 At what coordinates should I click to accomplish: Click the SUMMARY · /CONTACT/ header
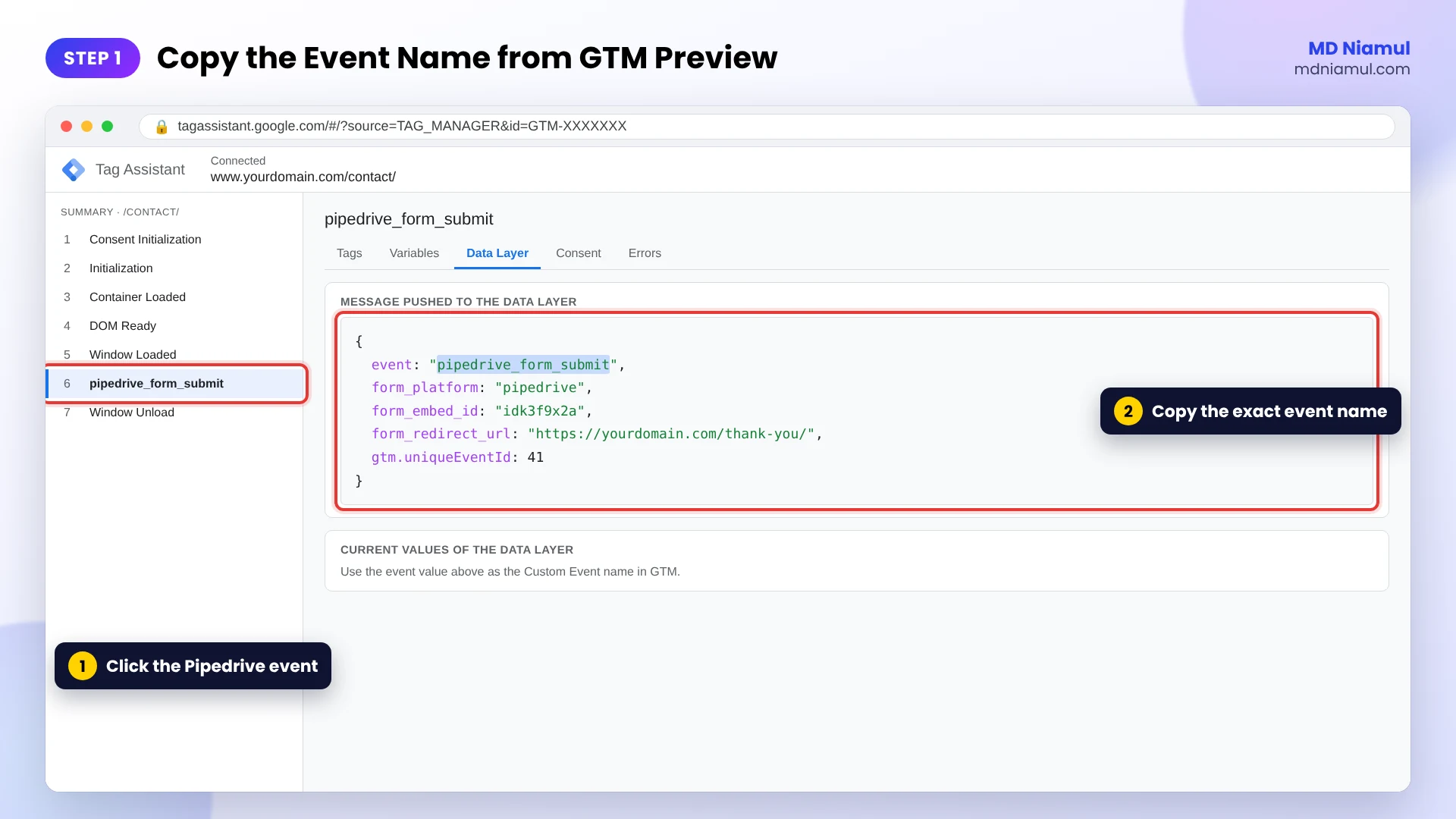click(x=120, y=212)
